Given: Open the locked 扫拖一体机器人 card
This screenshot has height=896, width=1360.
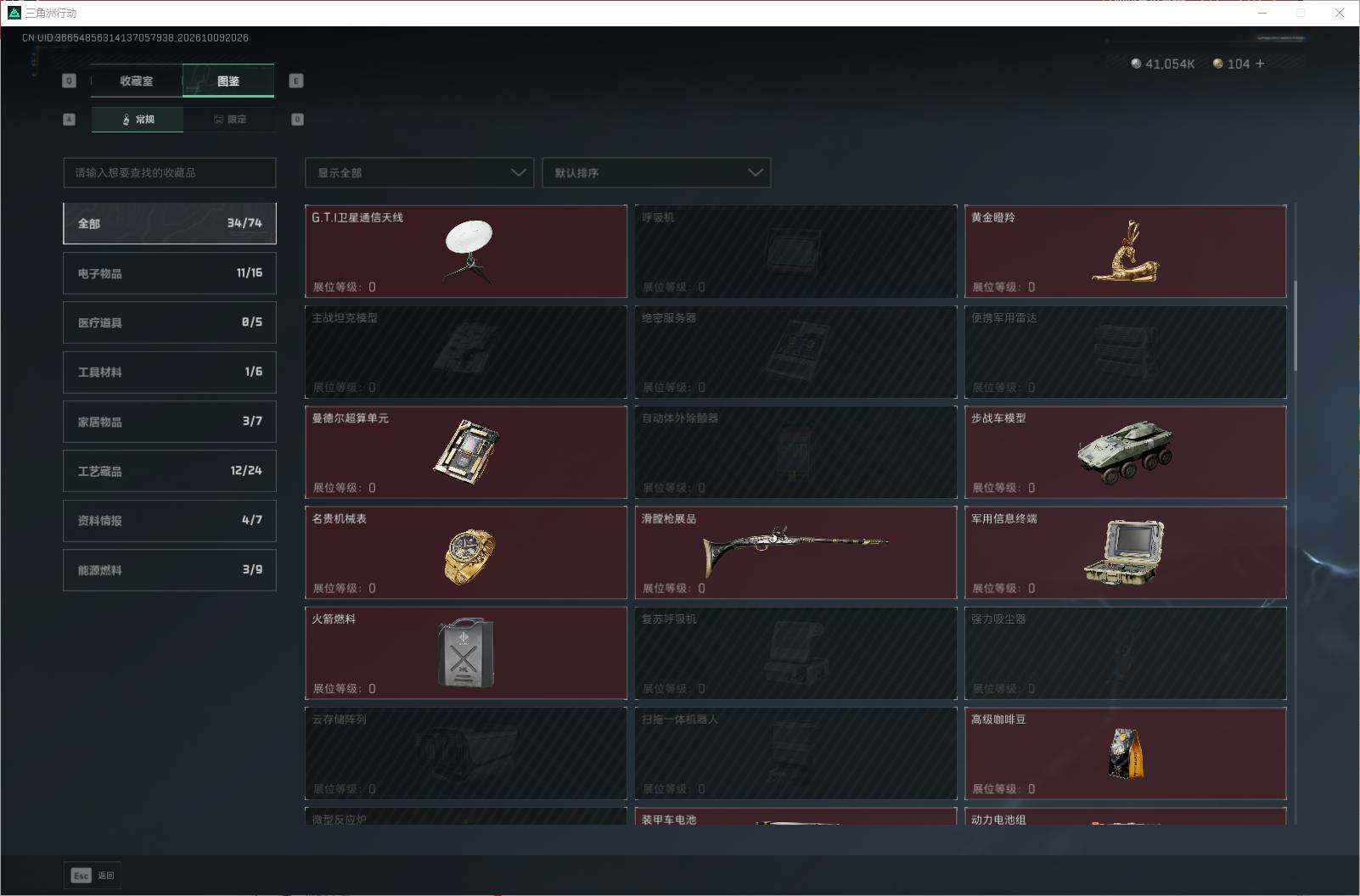Looking at the screenshot, I should point(795,753).
